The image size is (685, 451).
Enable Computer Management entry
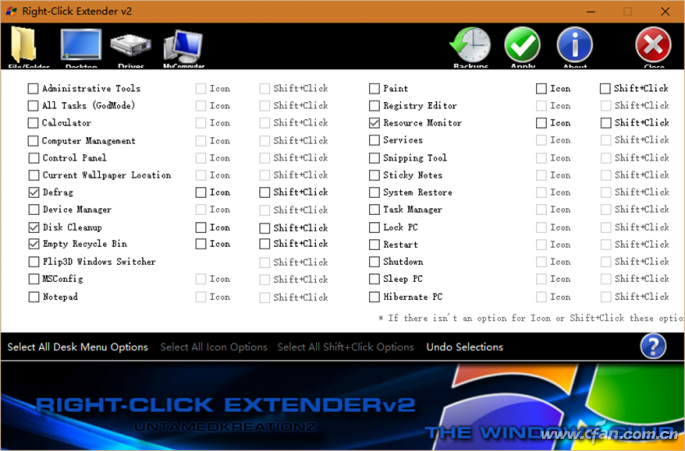pyautogui.click(x=33, y=141)
